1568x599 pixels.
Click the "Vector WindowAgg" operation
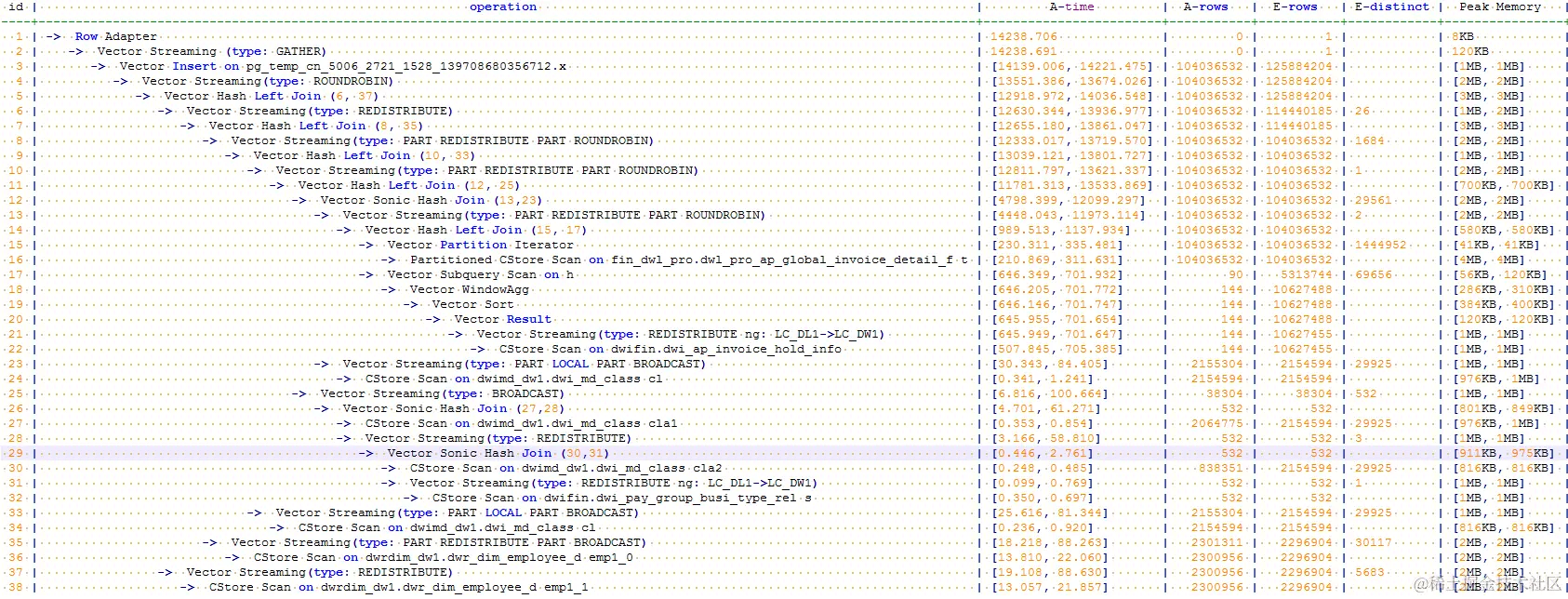(469, 289)
